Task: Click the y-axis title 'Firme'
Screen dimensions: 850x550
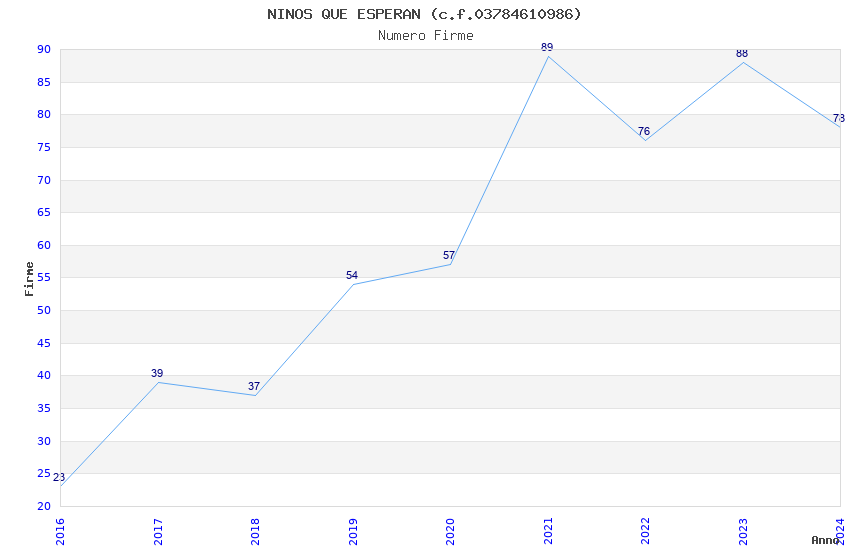Action: pyautogui.click(x=29, y=279)
